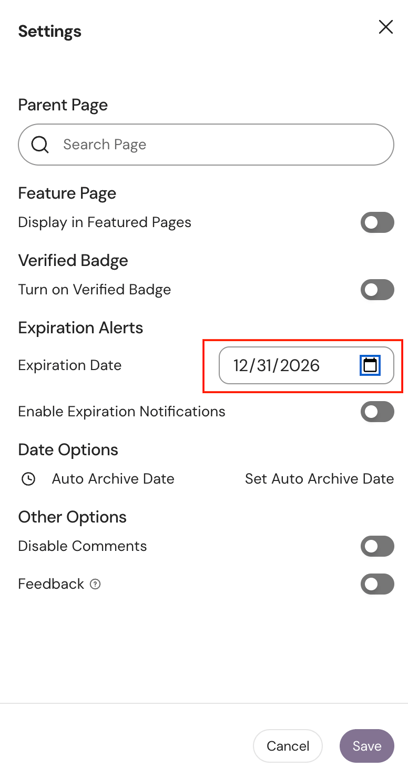408x778 pixels.
Task: Open the calendar picker for Expiration Date
Action: [x=370, y=365]
